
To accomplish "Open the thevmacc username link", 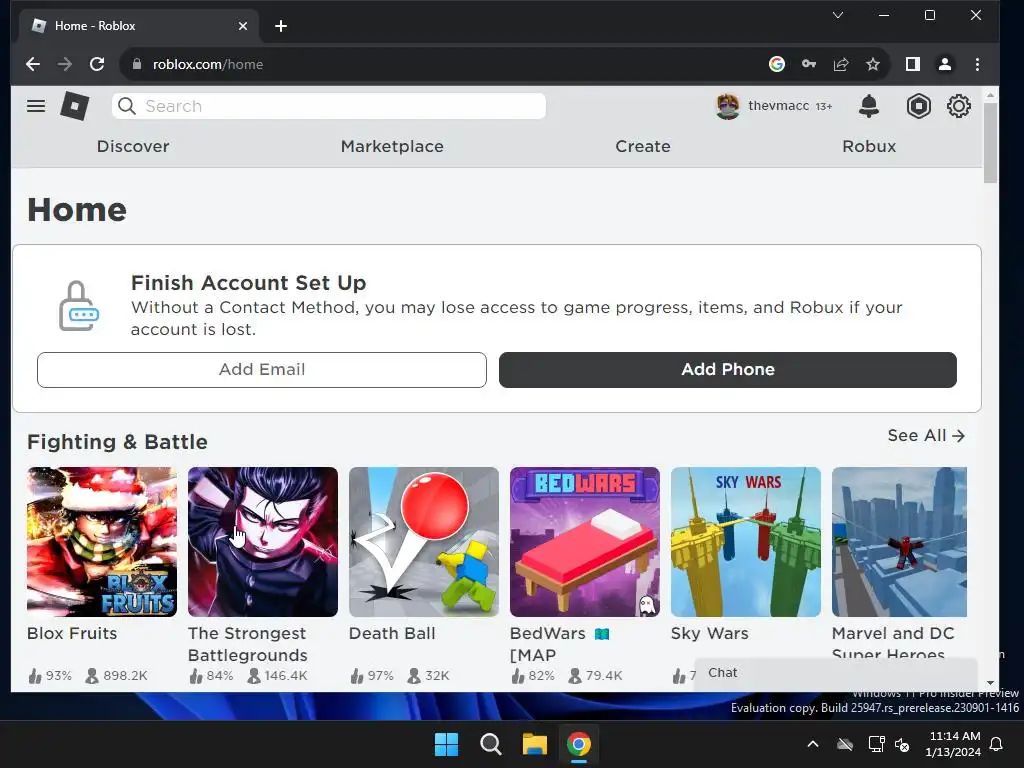I will 778,106.
